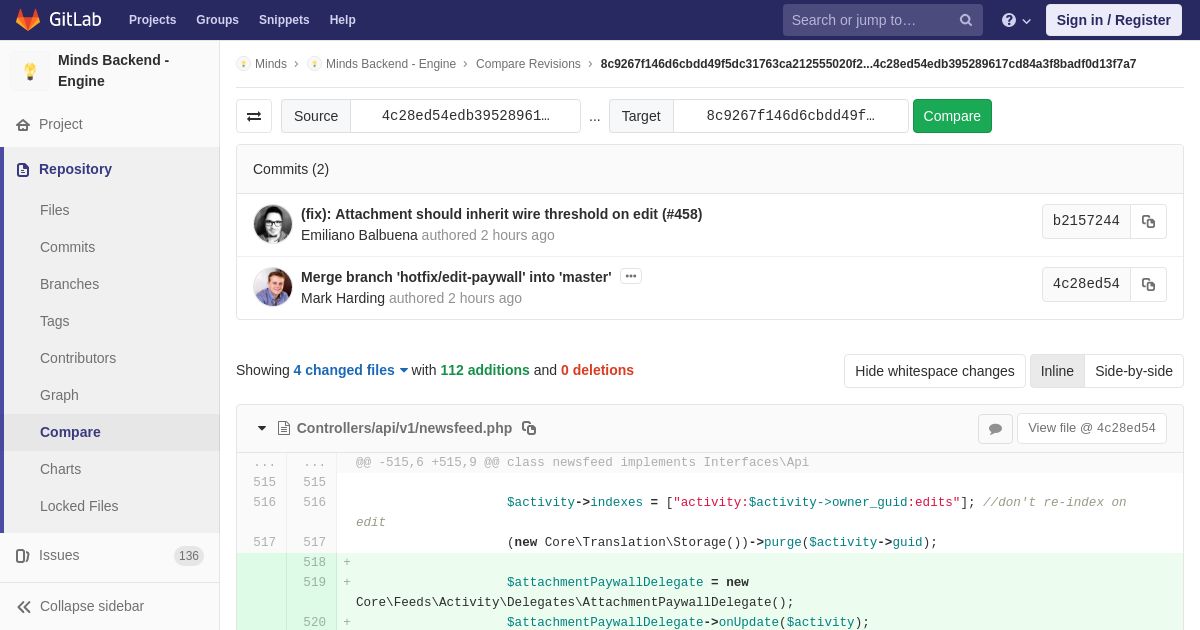Click the Issues count badge 136
Screen dimensions: 1200x630
click(189, 556)
